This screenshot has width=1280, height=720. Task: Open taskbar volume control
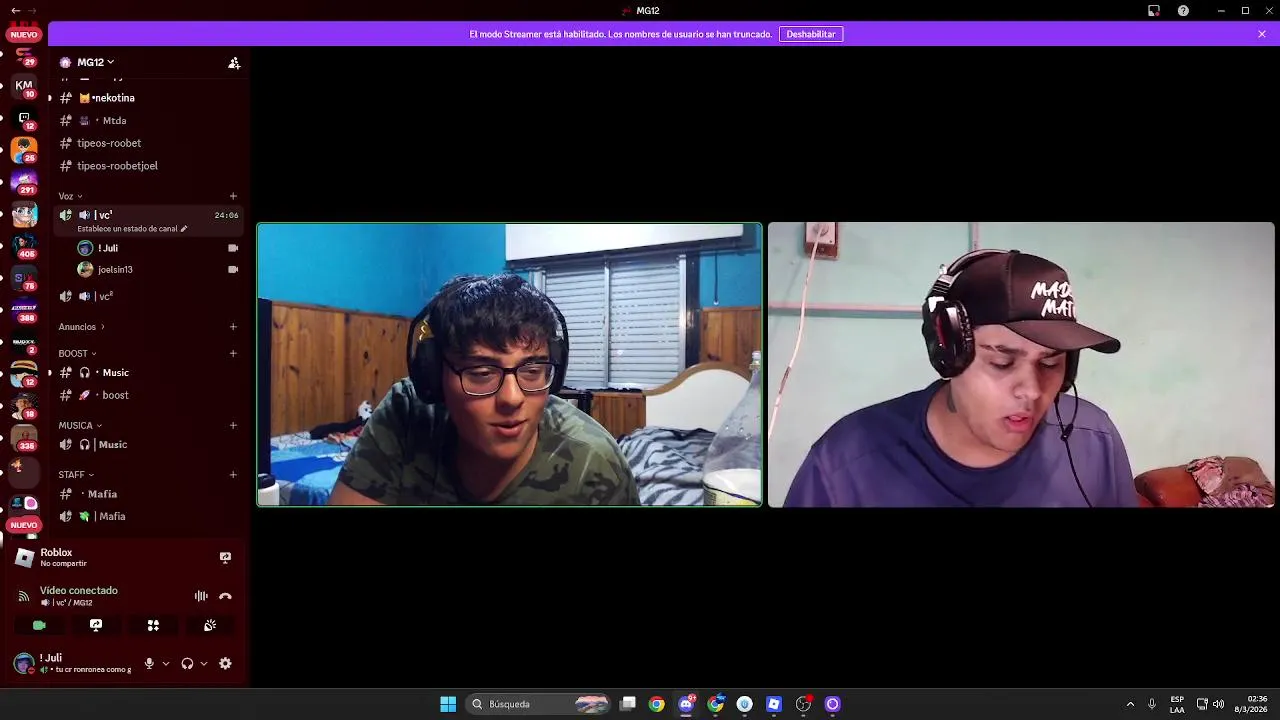point(1218,704)
